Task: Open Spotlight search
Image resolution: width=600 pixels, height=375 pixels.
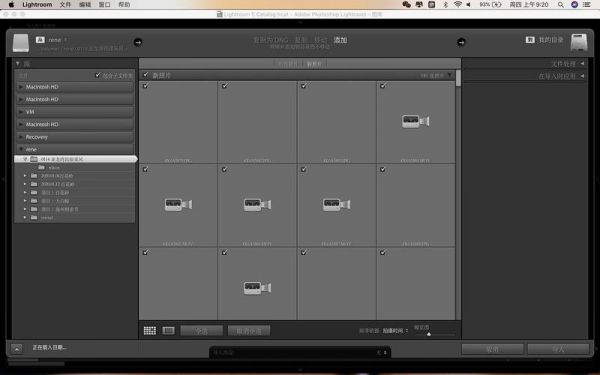Action: tap(561, 5)
